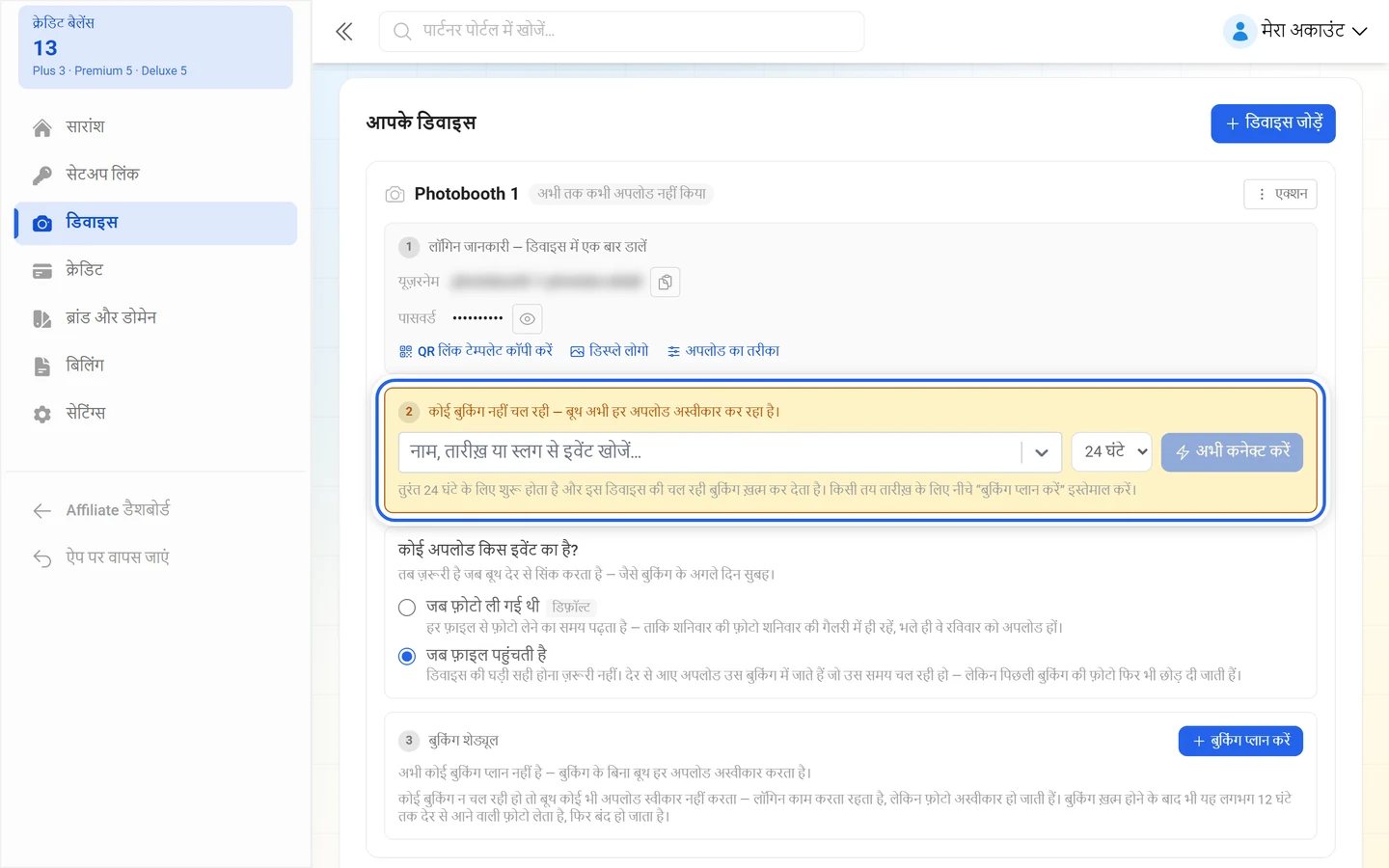Focus the पार्टनर पोर्टल में खोजें search field
1389x868 pixels.
[x=621, y=32]
